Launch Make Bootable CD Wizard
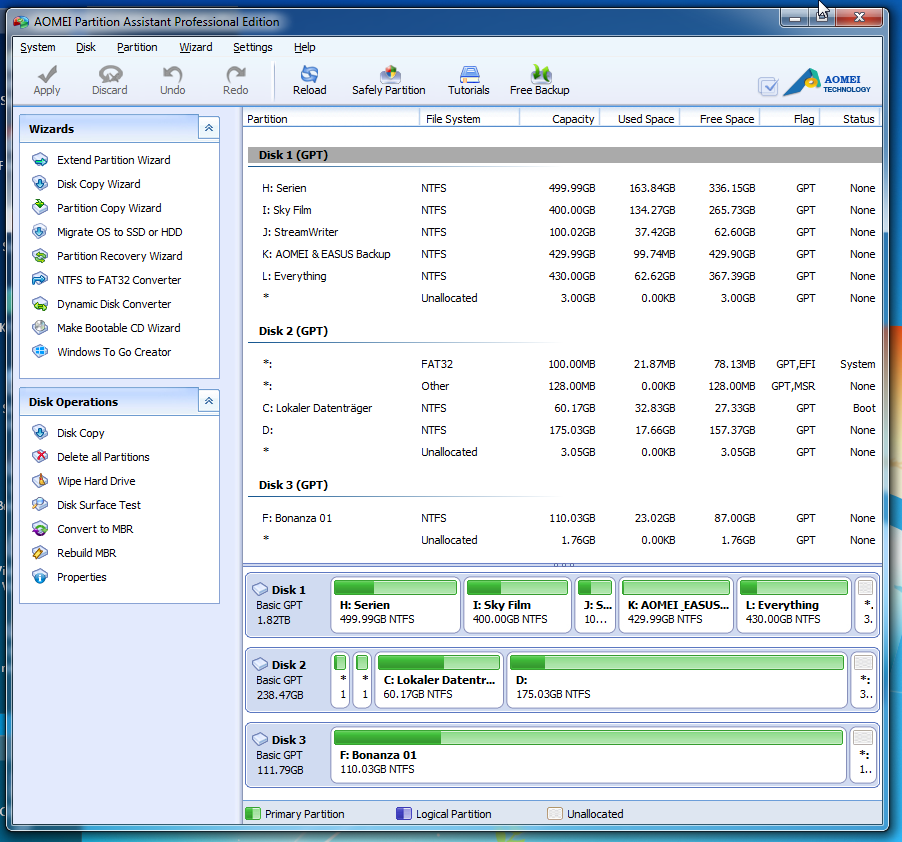The width and height of the screenshot is (902, 842). pyautogui.click(x=119, y=328)
